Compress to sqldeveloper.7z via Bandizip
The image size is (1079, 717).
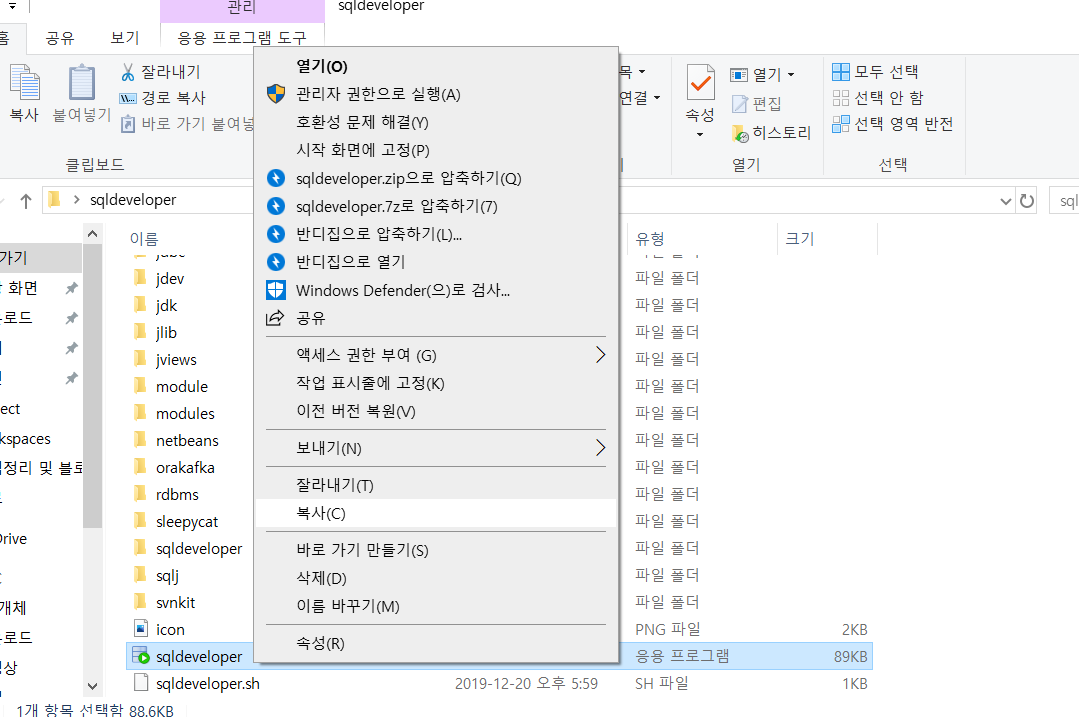click(x=436, y=206)
